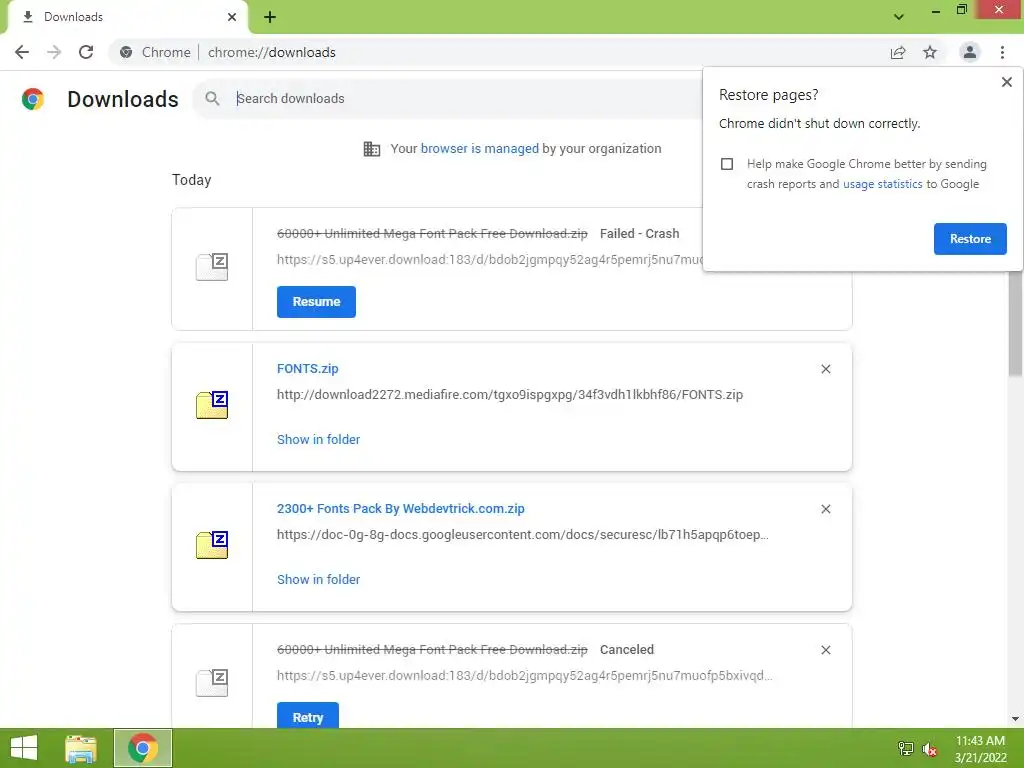Open the usage statistics link
The height and width of the screenshot is (768, 1024).
point(882,184)
